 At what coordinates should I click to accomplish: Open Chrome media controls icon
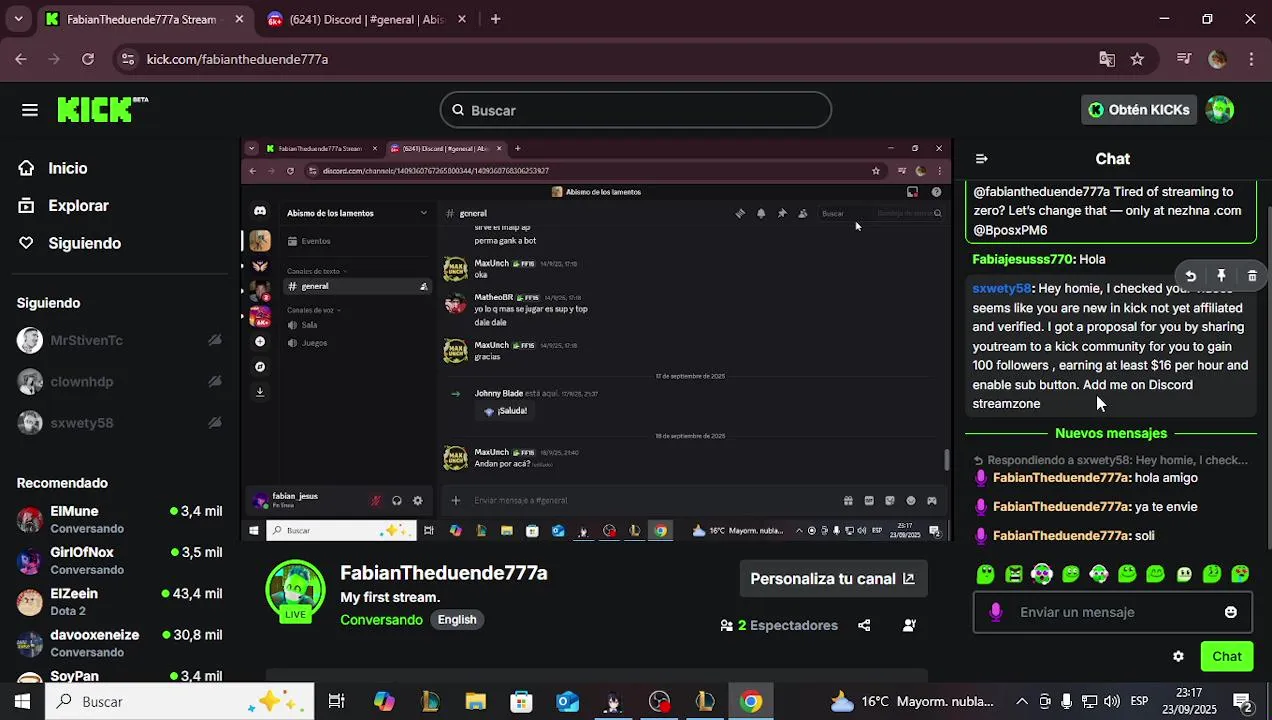(x=1184, y=59)
